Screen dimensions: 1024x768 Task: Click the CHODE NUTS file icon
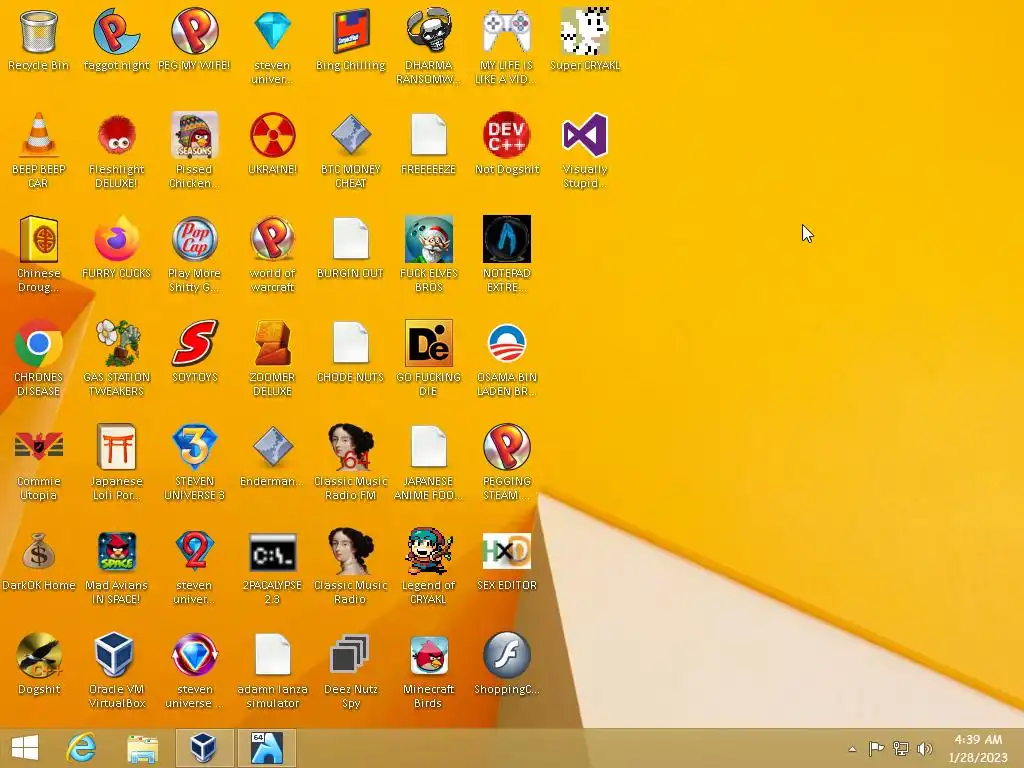pos(351,343)
